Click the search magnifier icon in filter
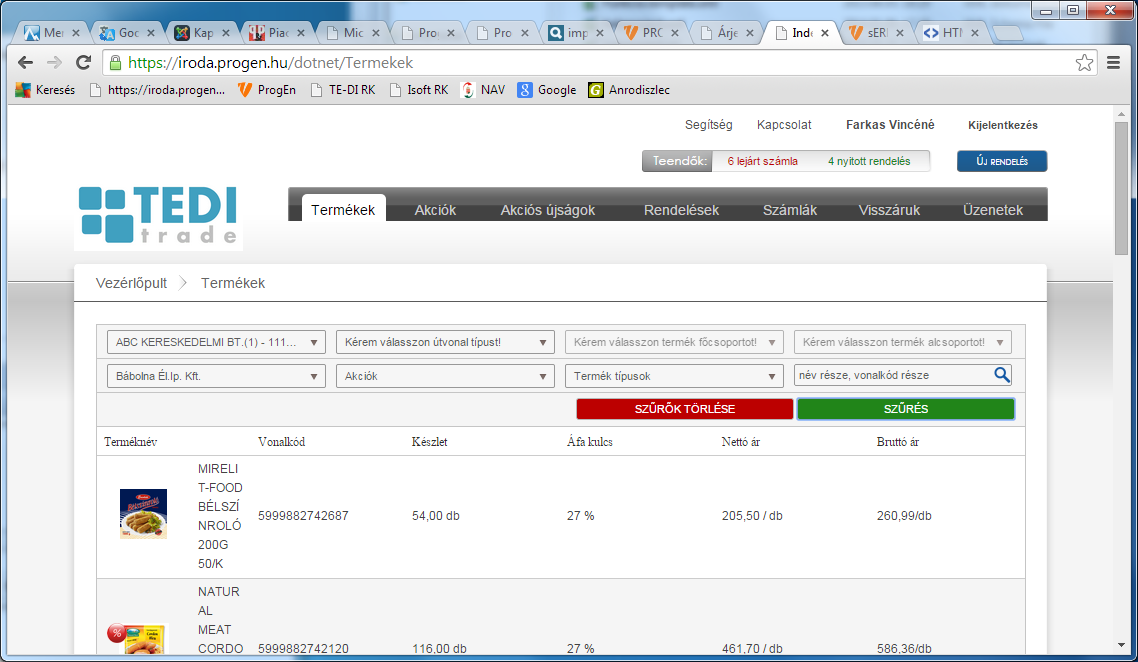1138x662 pixels. click(1002, 375)
